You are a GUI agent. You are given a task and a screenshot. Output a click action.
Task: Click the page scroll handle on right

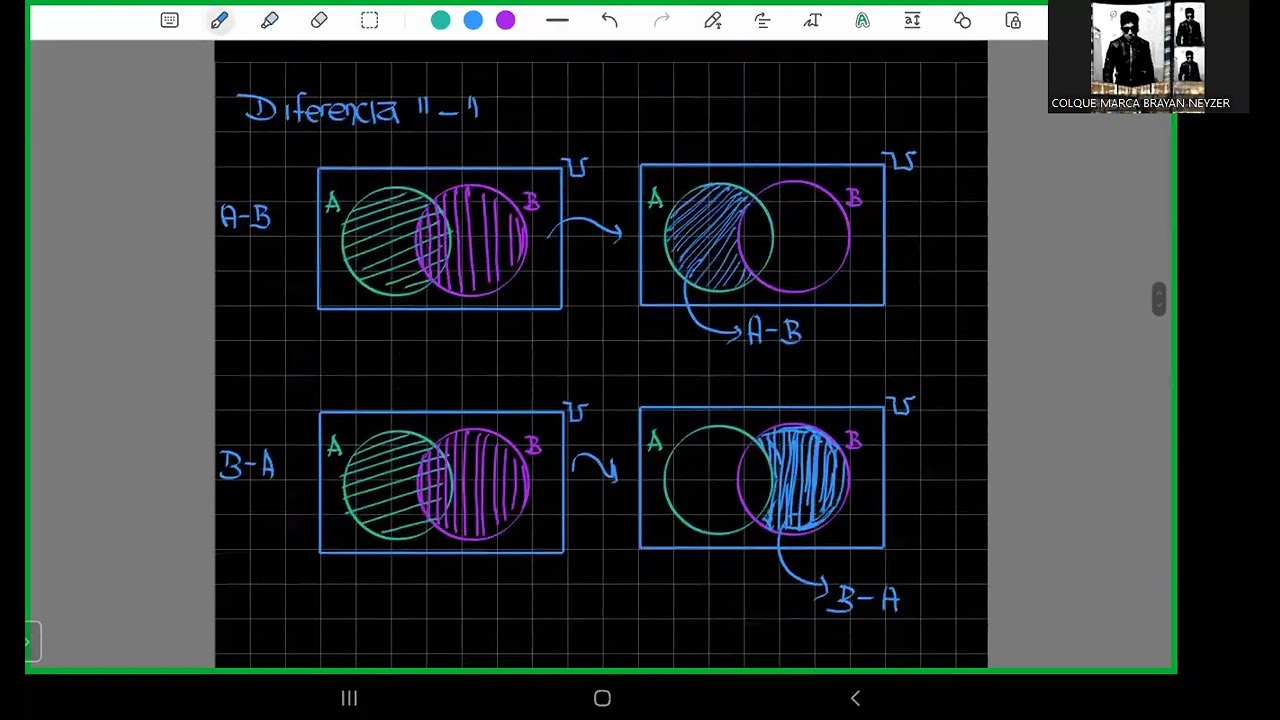point(1158,299)
